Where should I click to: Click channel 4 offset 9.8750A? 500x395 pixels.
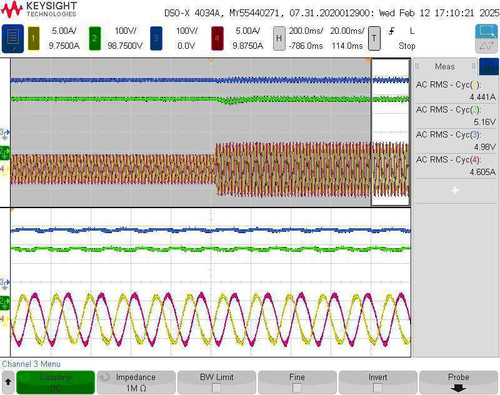[x=248, y=46]
